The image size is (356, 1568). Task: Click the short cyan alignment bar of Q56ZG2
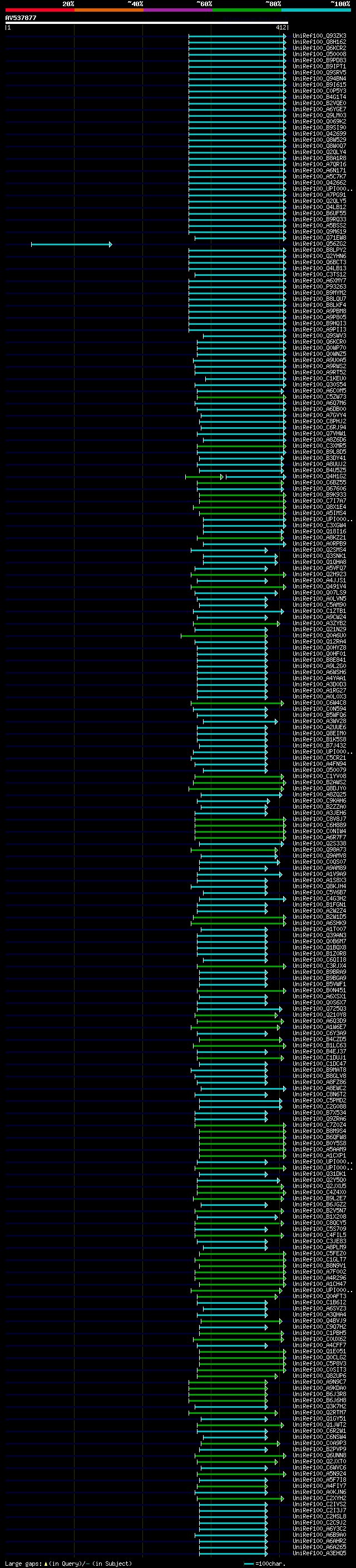[x=72, y=244]
